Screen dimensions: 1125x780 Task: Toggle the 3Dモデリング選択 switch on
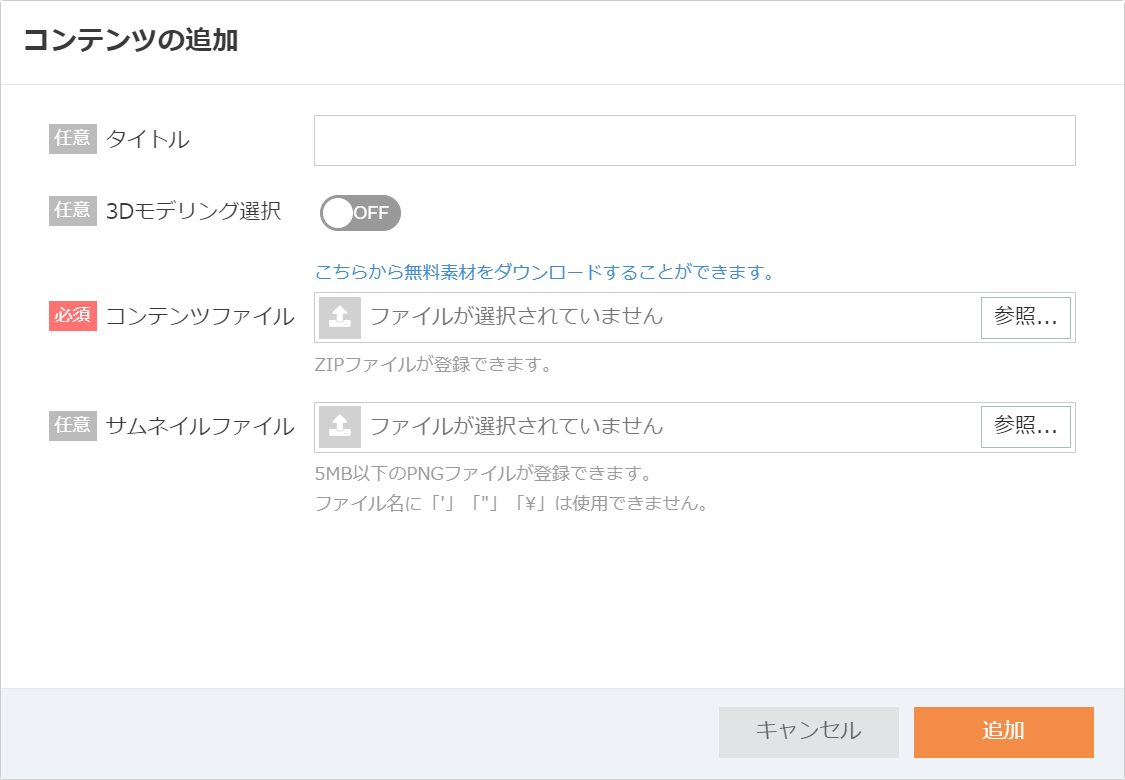tap(360, 212)
